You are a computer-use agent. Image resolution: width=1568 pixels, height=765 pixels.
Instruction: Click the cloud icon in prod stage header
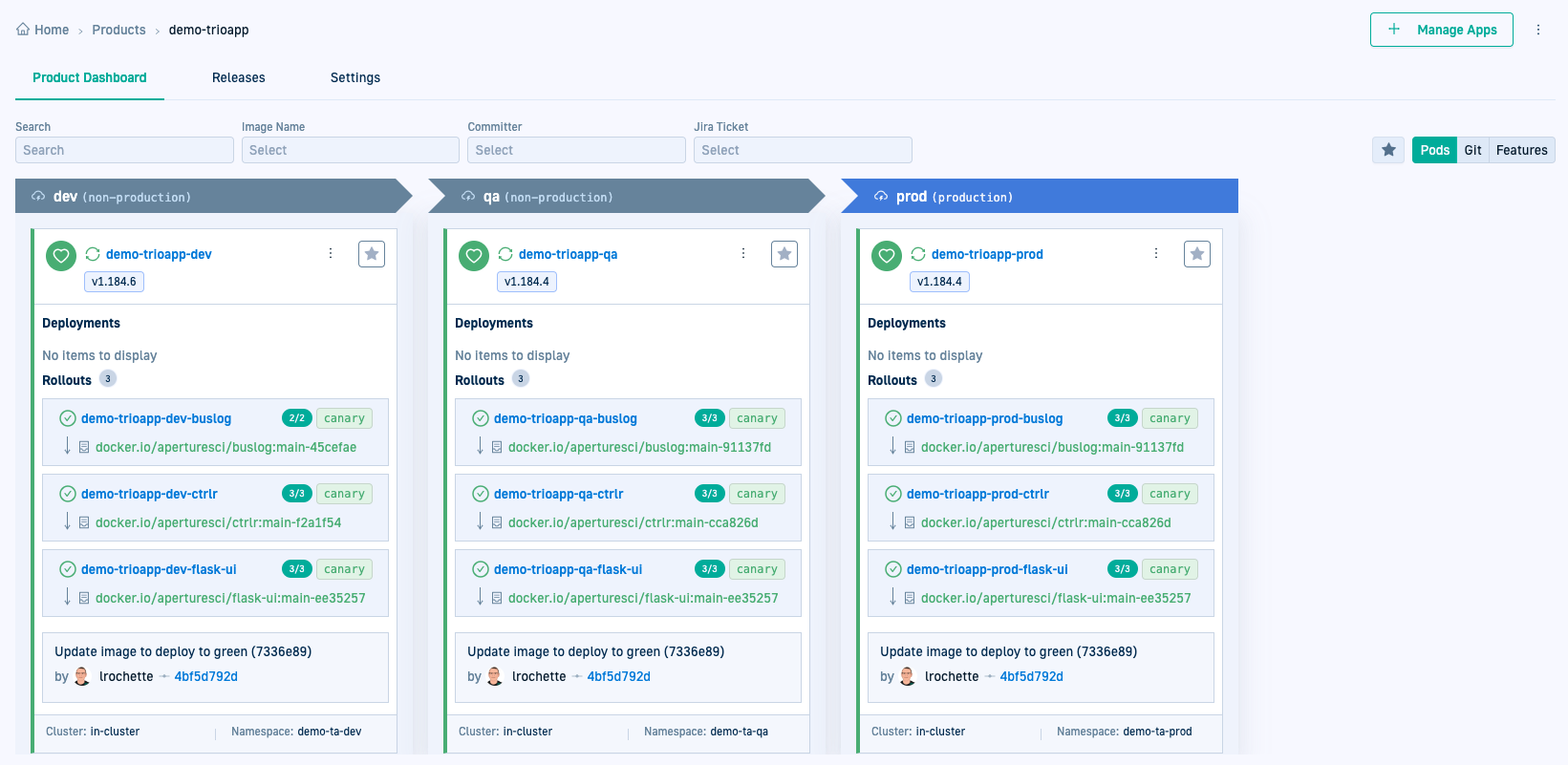(881, 197)
